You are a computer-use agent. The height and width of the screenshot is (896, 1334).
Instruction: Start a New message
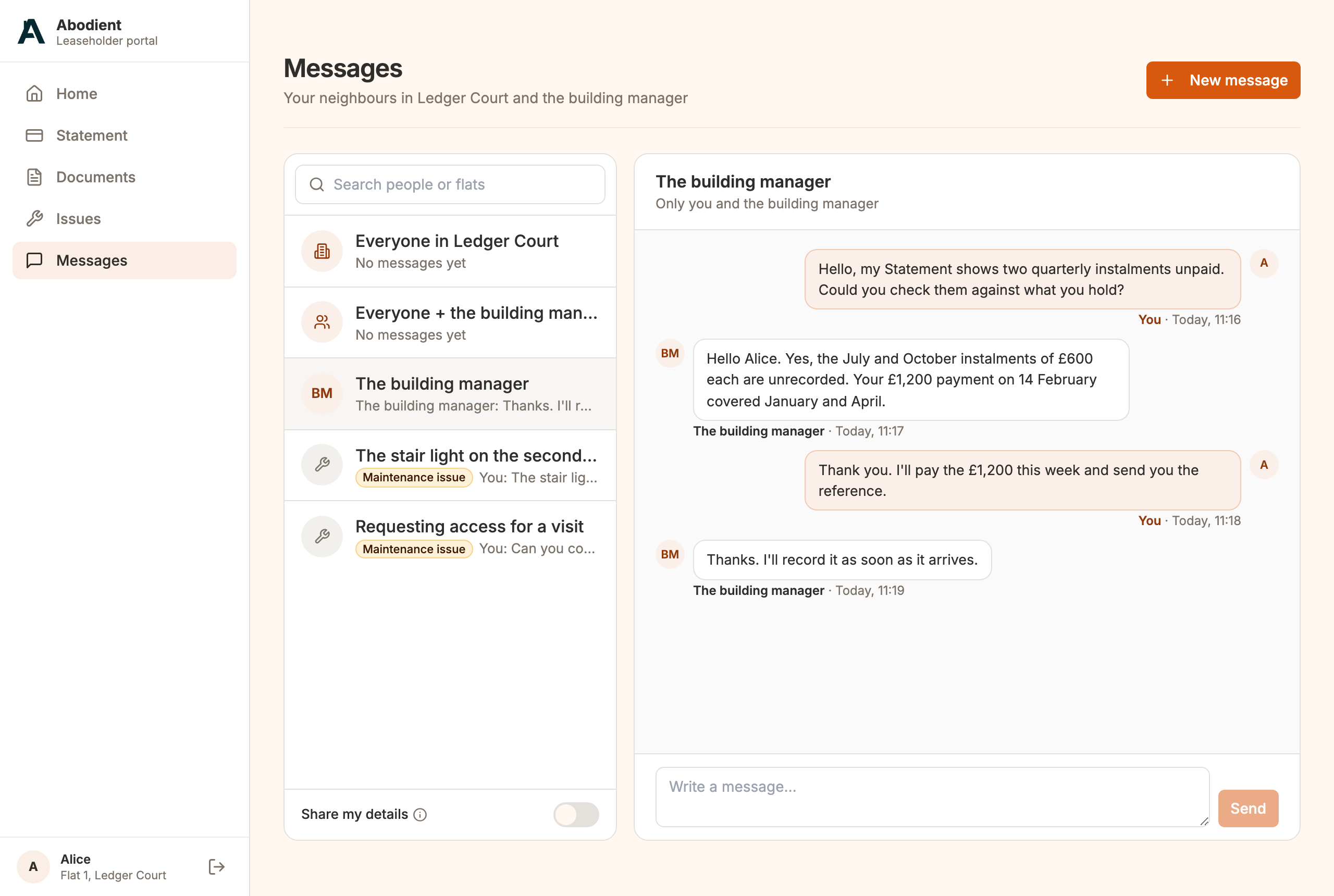(x=1223, y=80)
